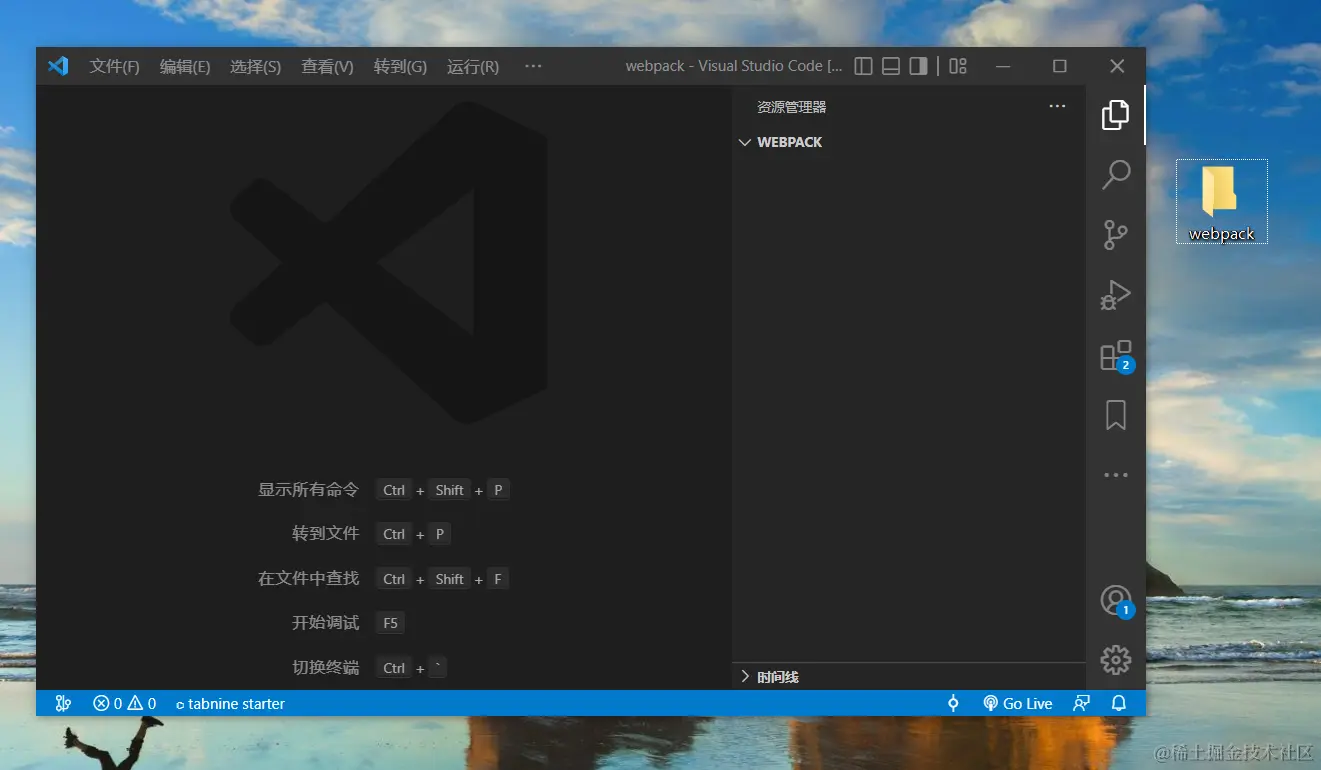This screenshot has width=1321, height=770.
Task: Open 文件(F) menu
Action: [x=115, y=66]
